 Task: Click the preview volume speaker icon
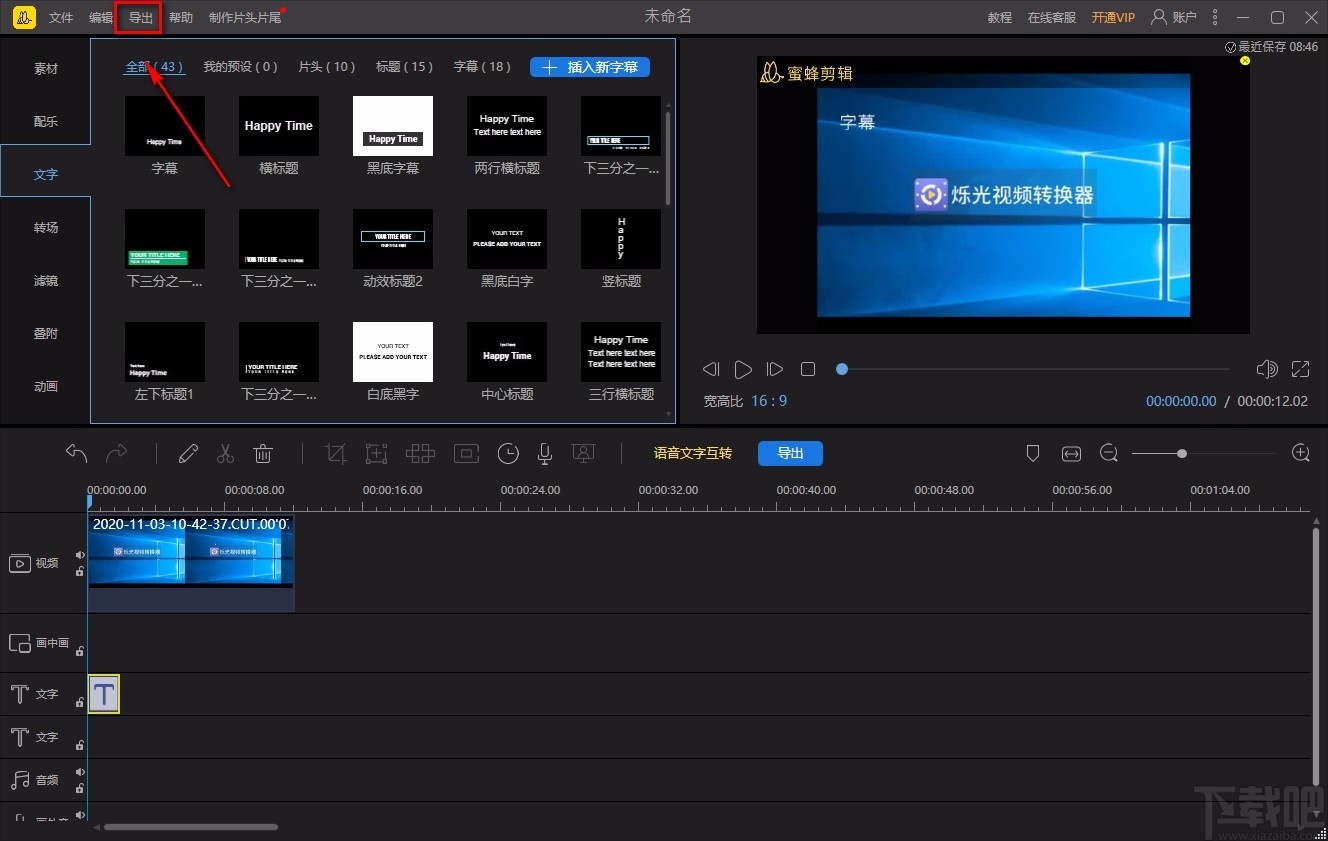point(1267,369)
